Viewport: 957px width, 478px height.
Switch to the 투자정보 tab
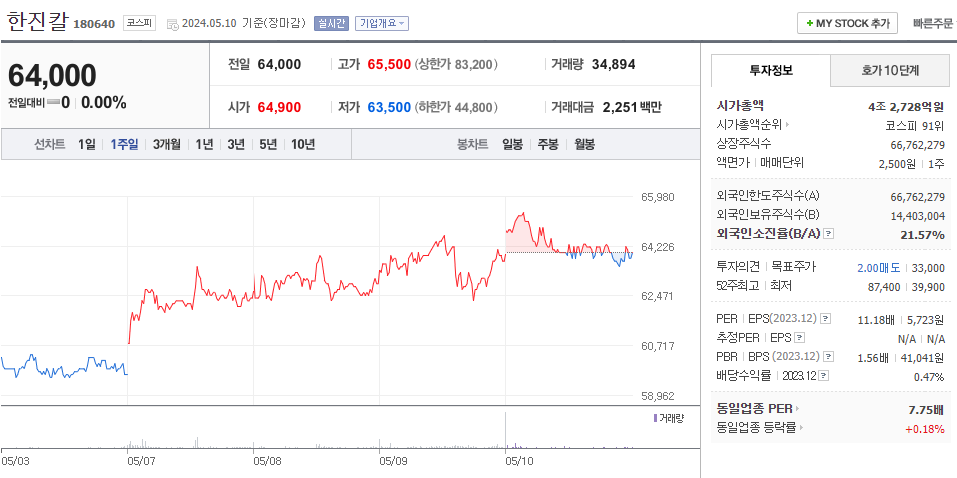click(771, 70)
